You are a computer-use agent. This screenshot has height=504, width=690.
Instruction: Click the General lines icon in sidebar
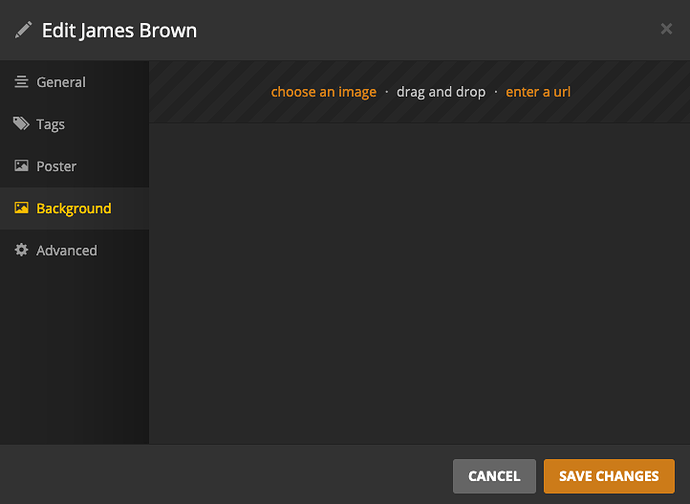(21, 82)
